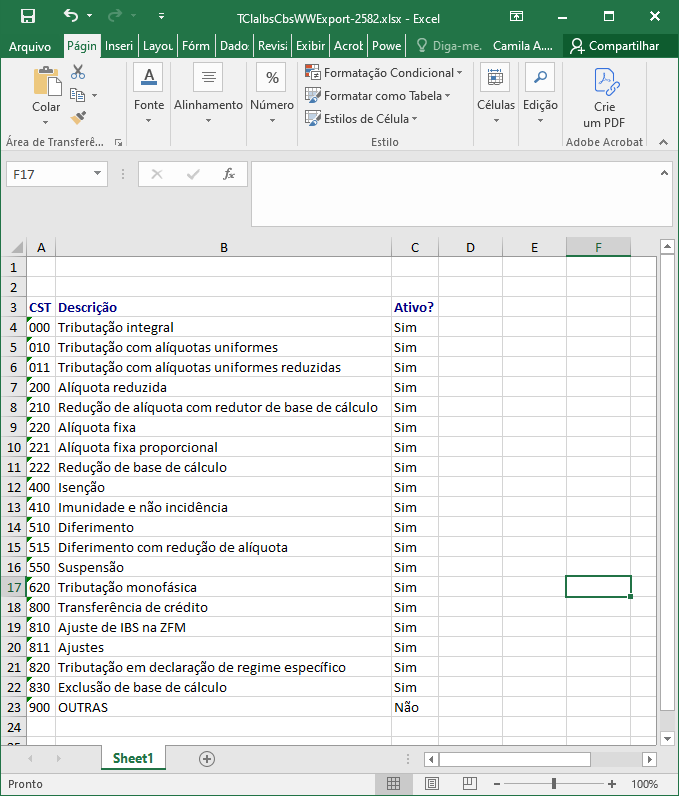Open Create PDF in Adobe Acrobat
The width and height of the screenshot is (679, 796).
[604, 98]
